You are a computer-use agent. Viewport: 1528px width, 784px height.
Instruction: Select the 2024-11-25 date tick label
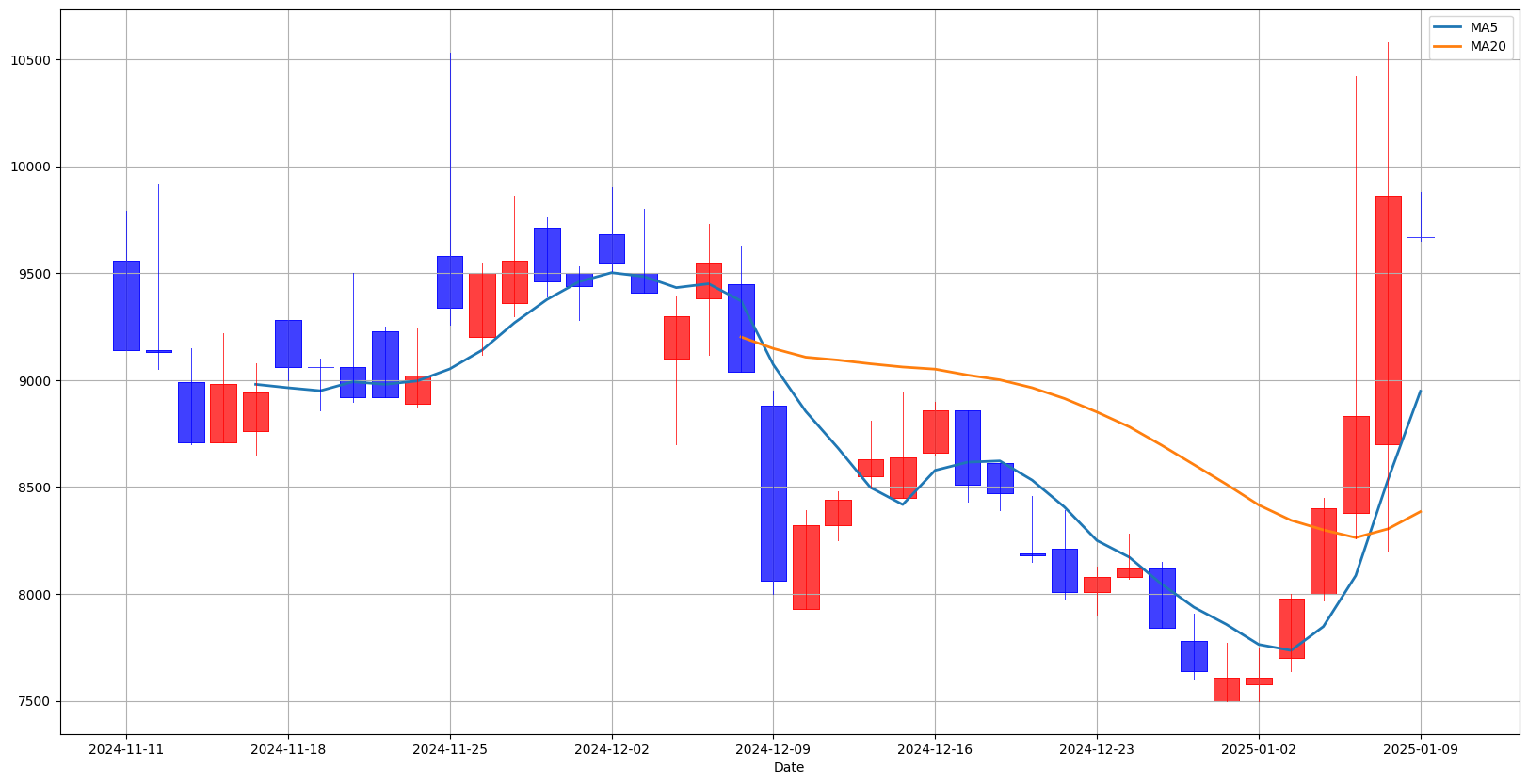[x=450, y=749]
